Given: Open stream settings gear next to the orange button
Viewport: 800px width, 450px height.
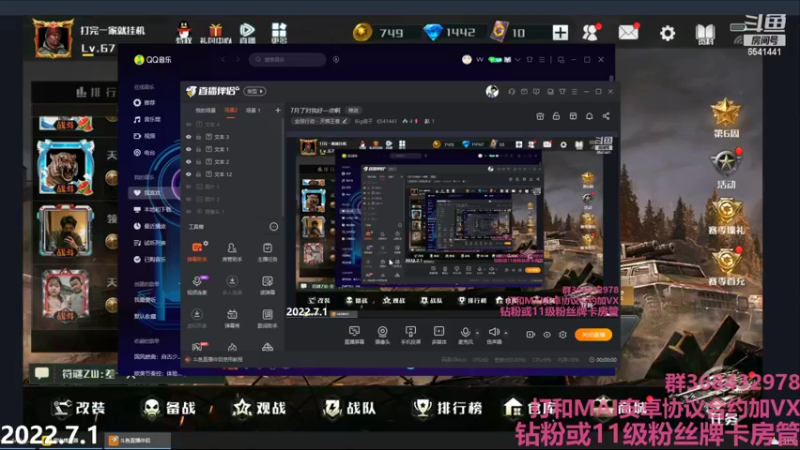Looking at the screenshot, I should coord(563,335).
